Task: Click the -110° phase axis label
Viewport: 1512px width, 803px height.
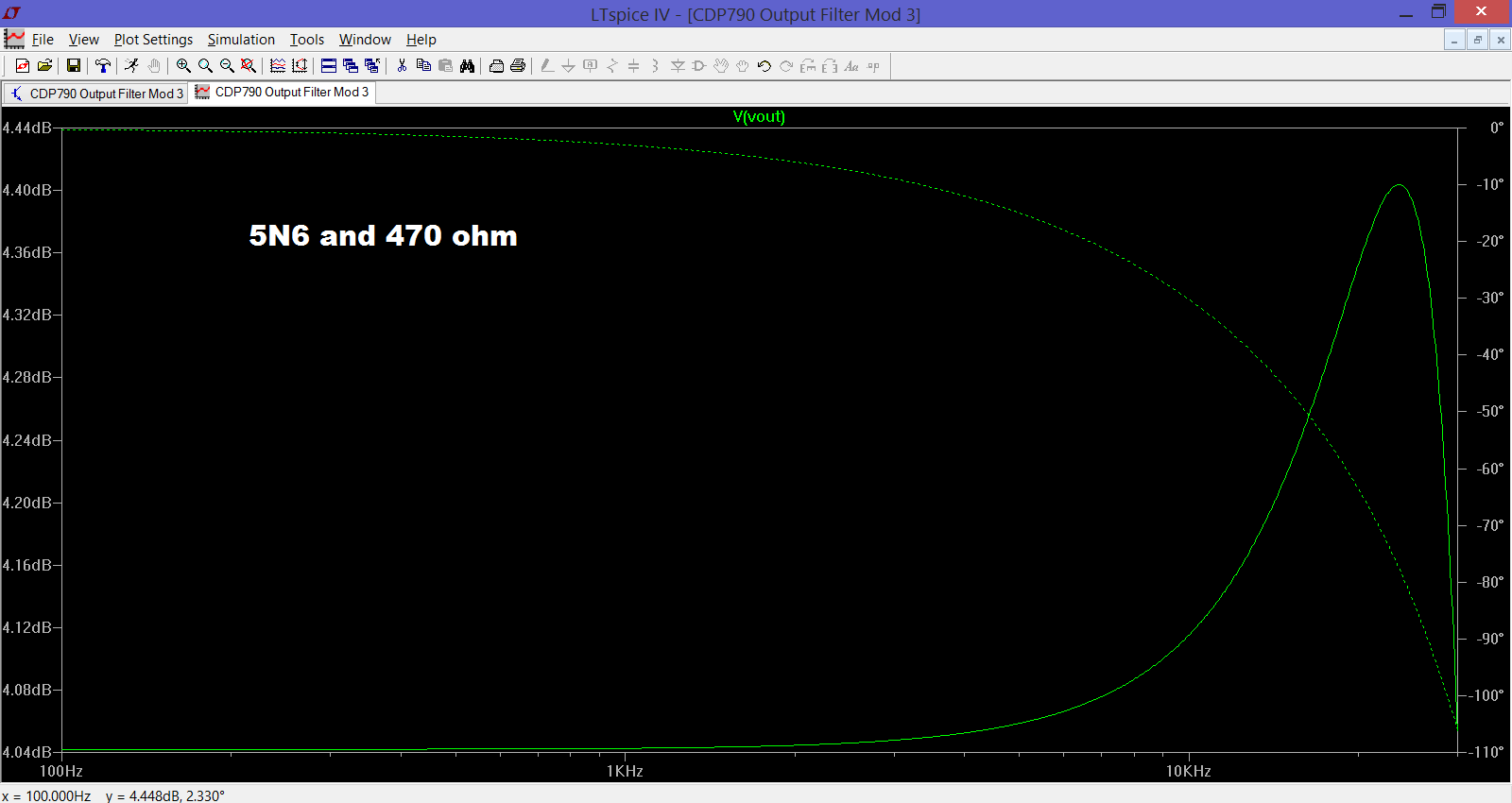Action: [x=1486, y=752]
